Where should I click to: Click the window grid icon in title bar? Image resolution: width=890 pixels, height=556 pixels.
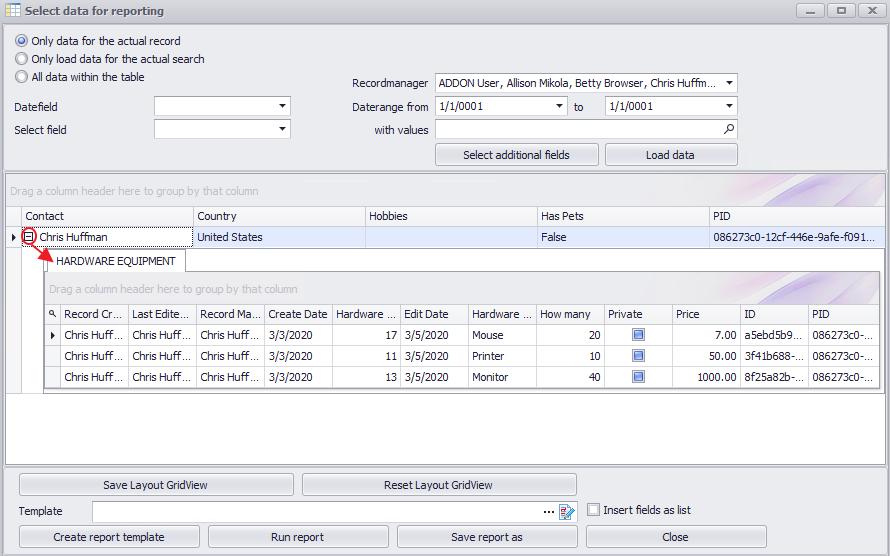[x=12, y=11]
